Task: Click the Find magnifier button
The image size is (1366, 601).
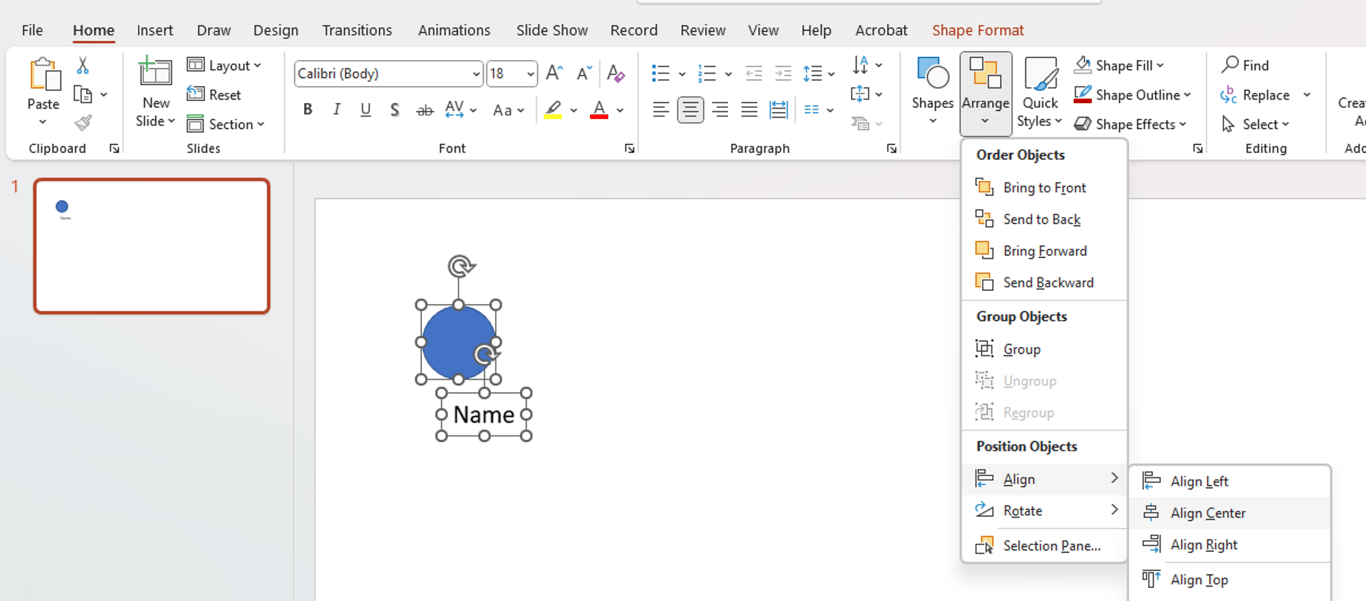Action: pos(1246,65)
